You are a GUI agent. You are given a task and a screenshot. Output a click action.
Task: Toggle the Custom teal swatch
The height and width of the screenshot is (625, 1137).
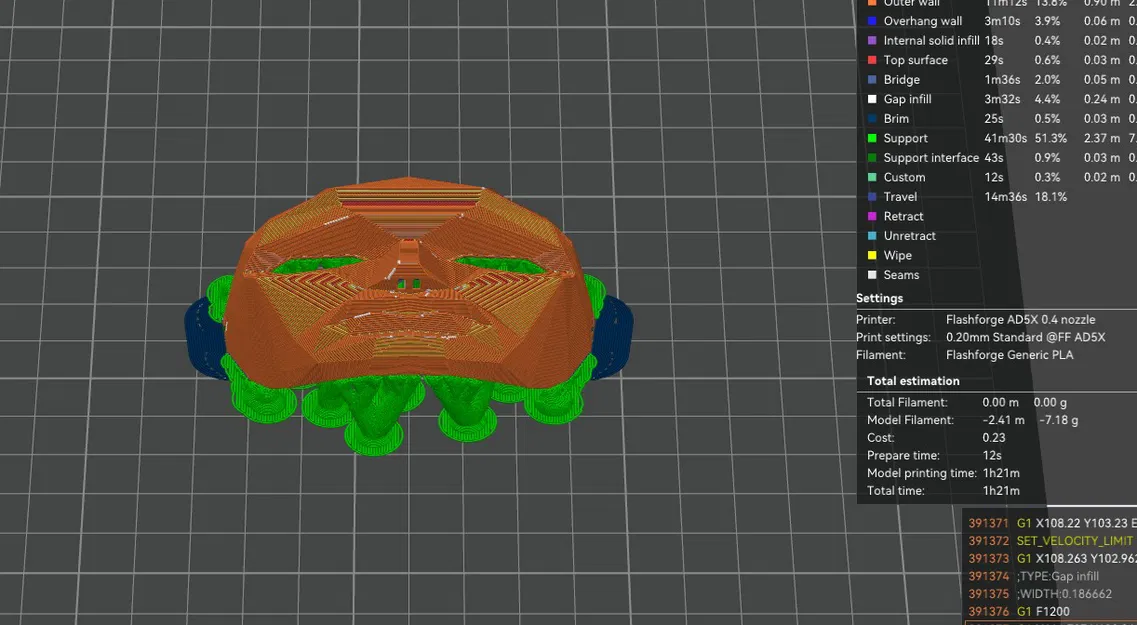point(872,178)
